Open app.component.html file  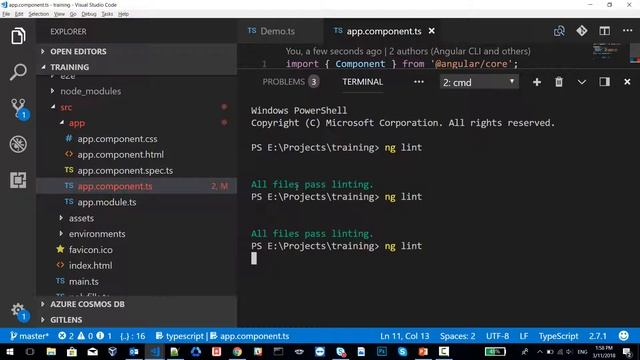coord(137,155)
